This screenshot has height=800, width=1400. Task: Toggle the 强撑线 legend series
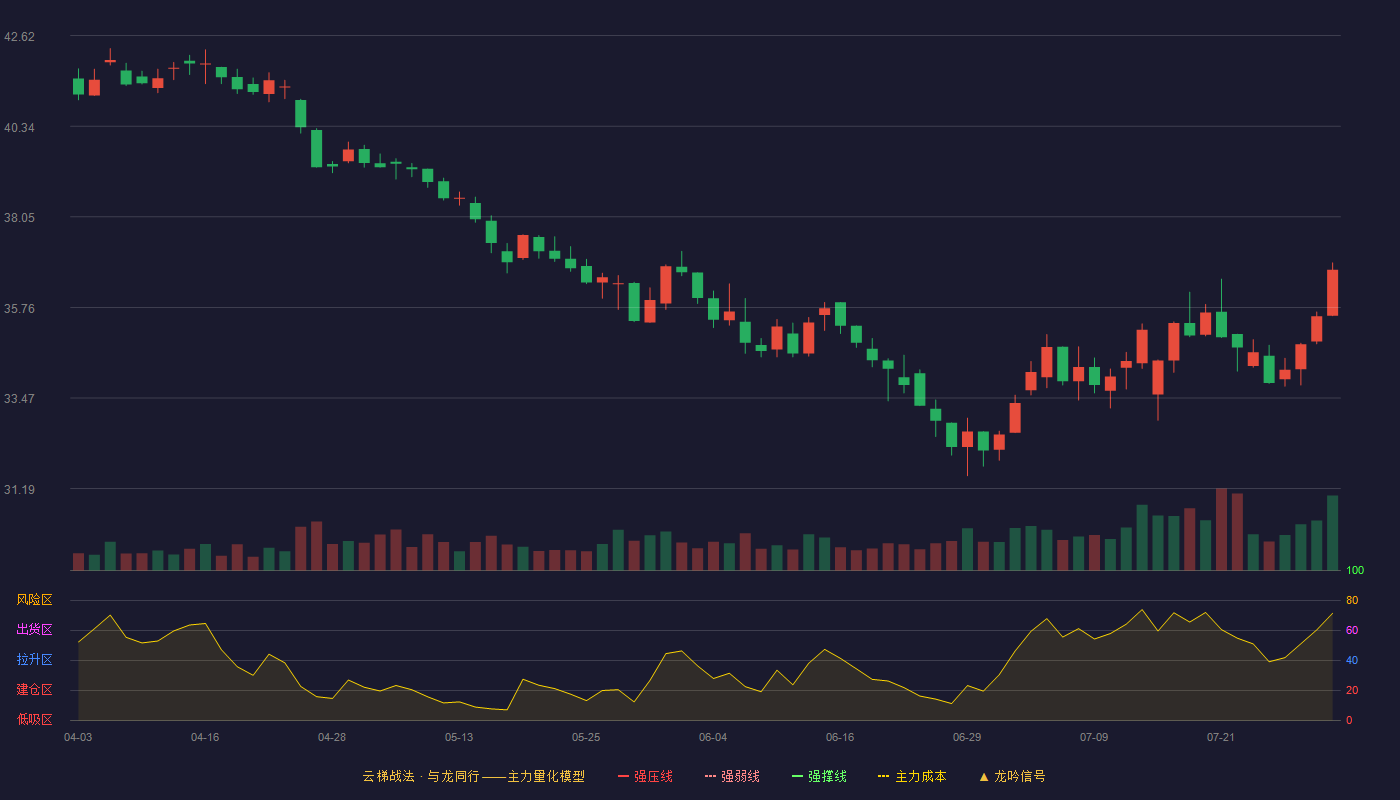coord(819,776)
